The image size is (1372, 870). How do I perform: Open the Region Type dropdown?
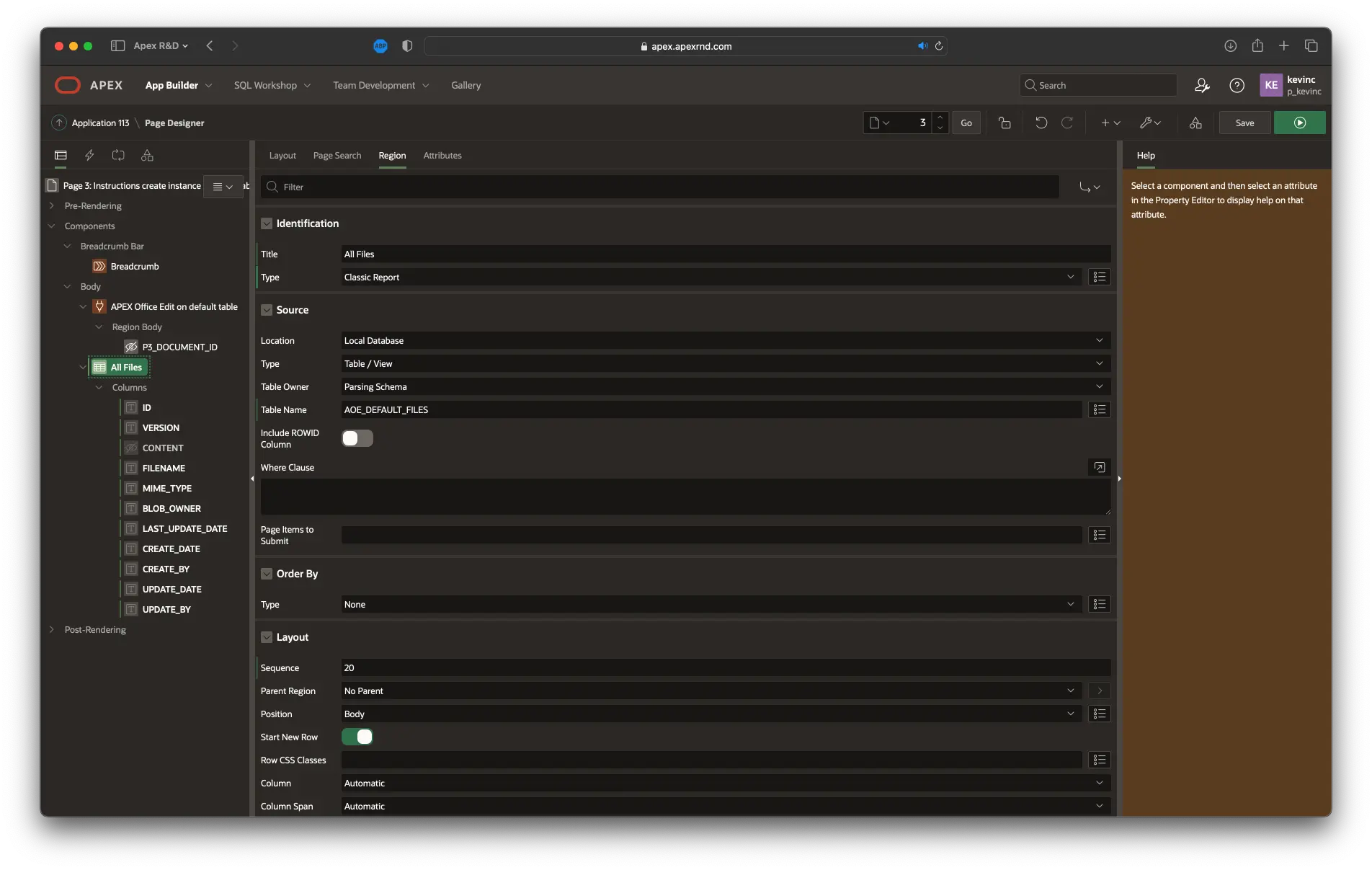coord(711,277)
